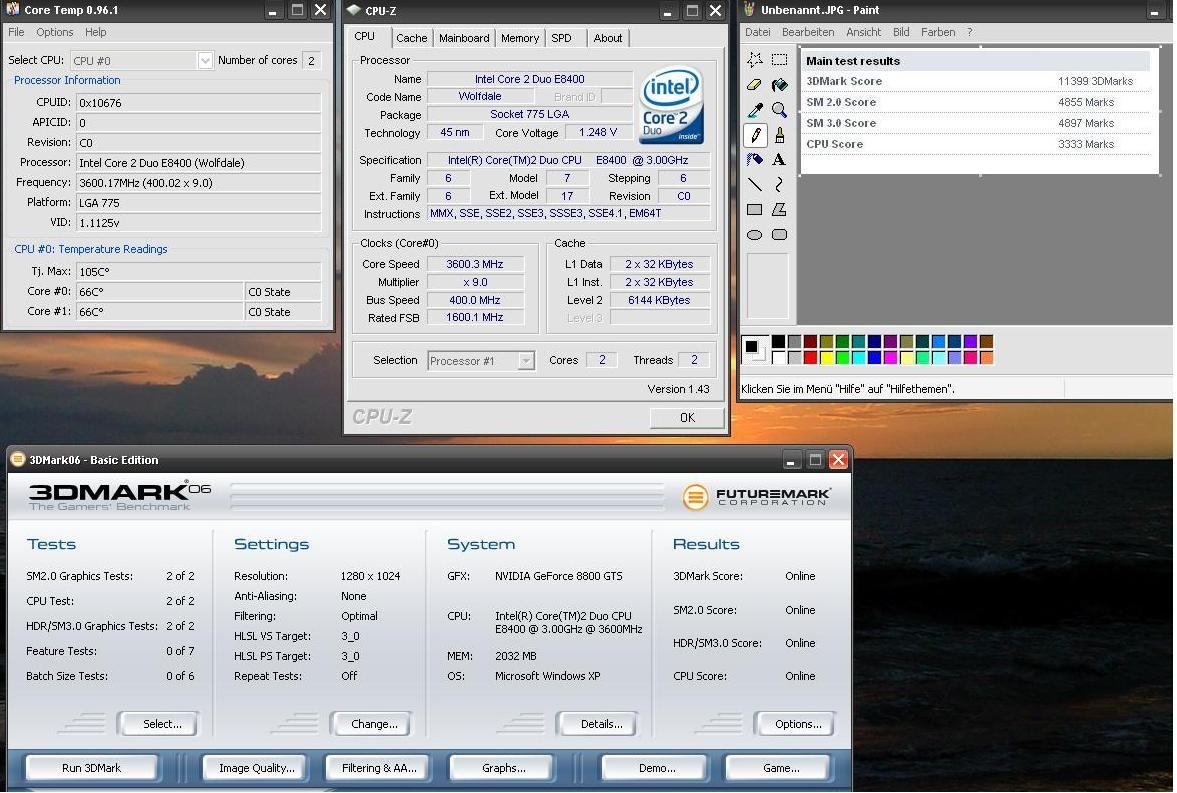1177x793 pixels.
Task: Click the Code Name value Wolfdale in CPU-Z
Action: [x=480, y=96]
